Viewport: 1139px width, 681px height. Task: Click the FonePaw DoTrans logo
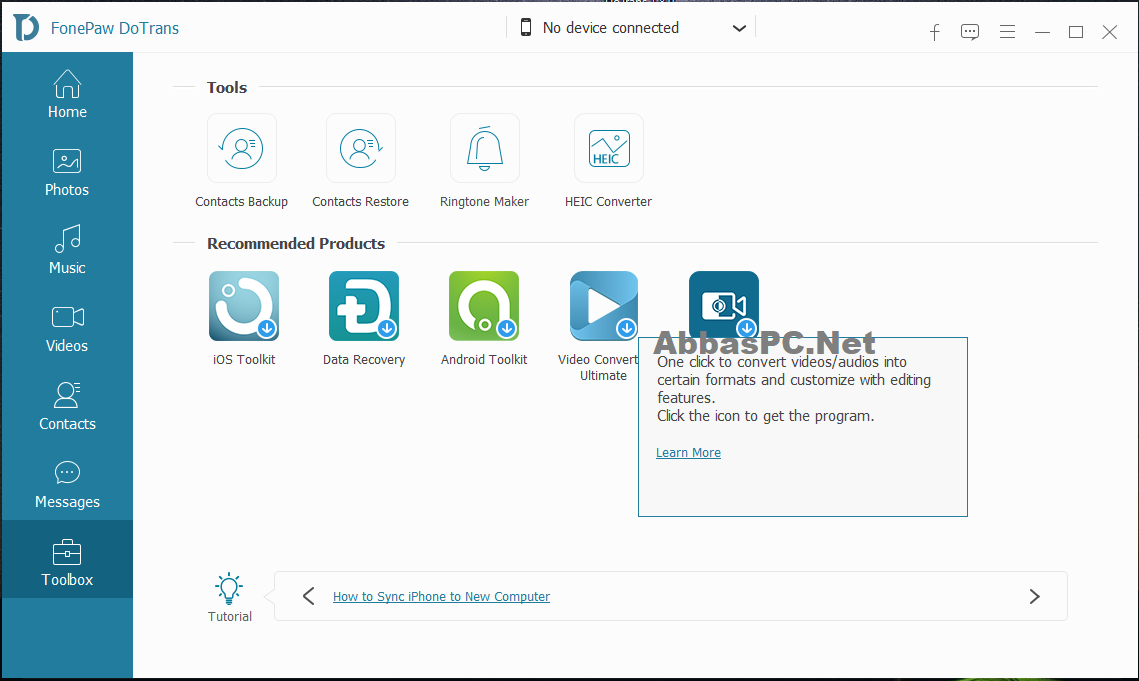click(x=26, y=28)
